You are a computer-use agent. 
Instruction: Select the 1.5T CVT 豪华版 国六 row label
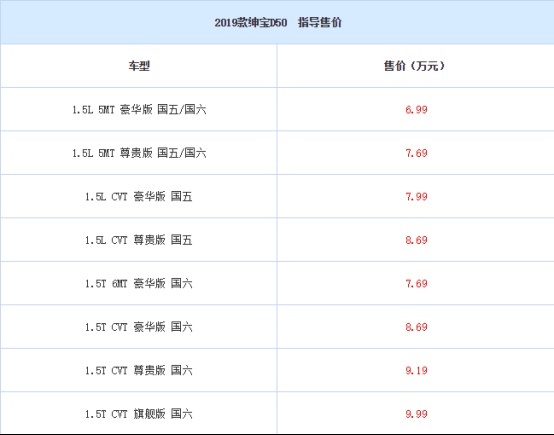[139, 327]
